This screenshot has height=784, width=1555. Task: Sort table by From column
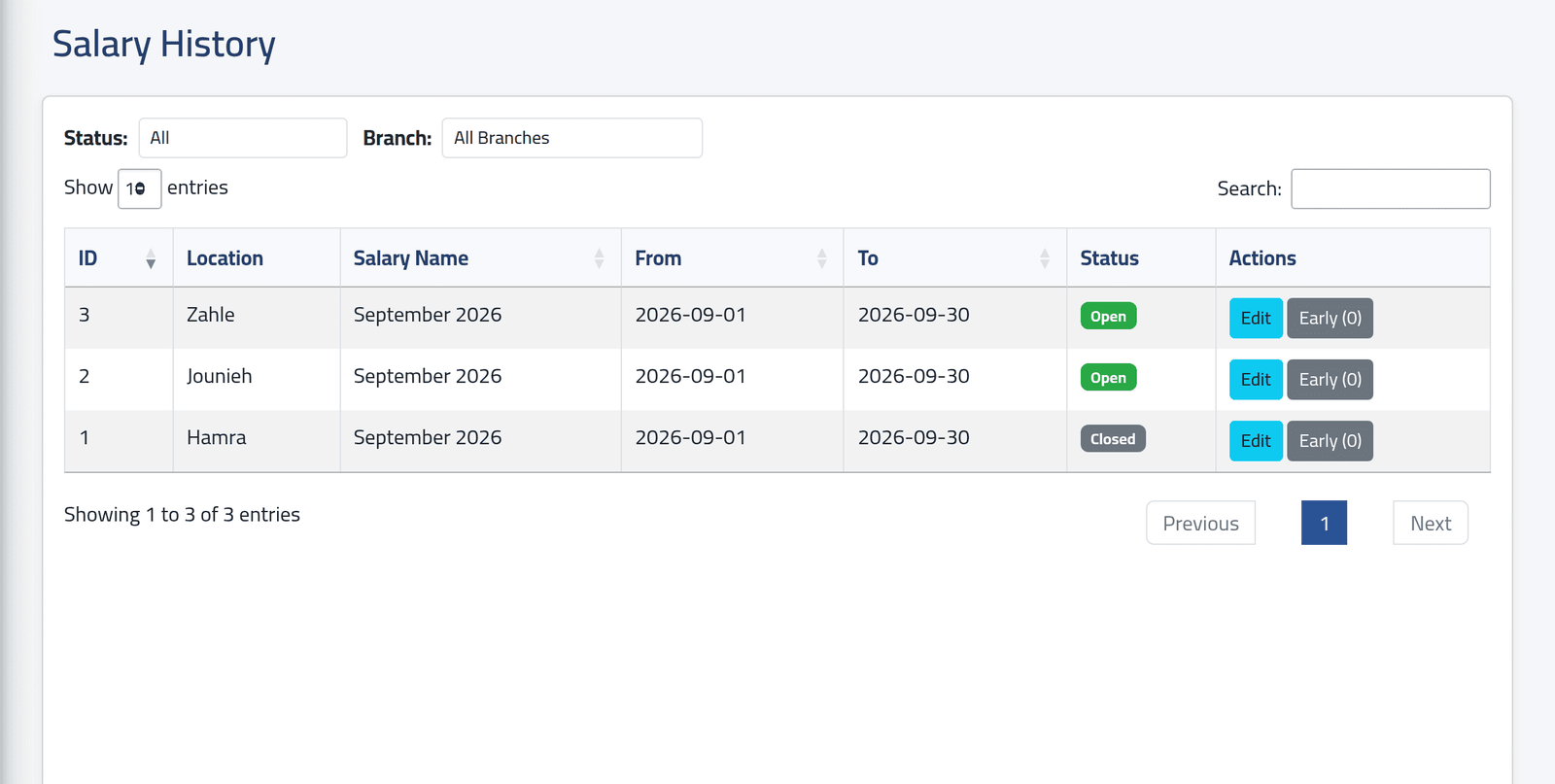click(732, 258)
